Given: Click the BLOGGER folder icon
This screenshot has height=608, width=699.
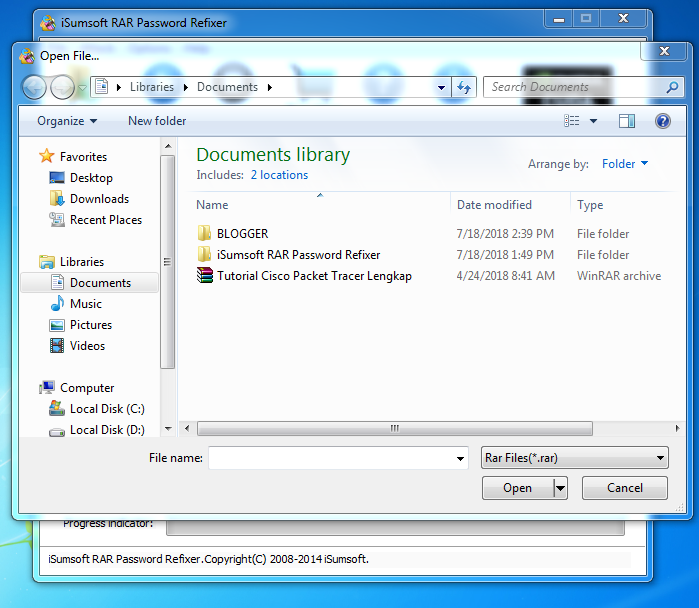Looking at the screenshot, I should (204, 233).
